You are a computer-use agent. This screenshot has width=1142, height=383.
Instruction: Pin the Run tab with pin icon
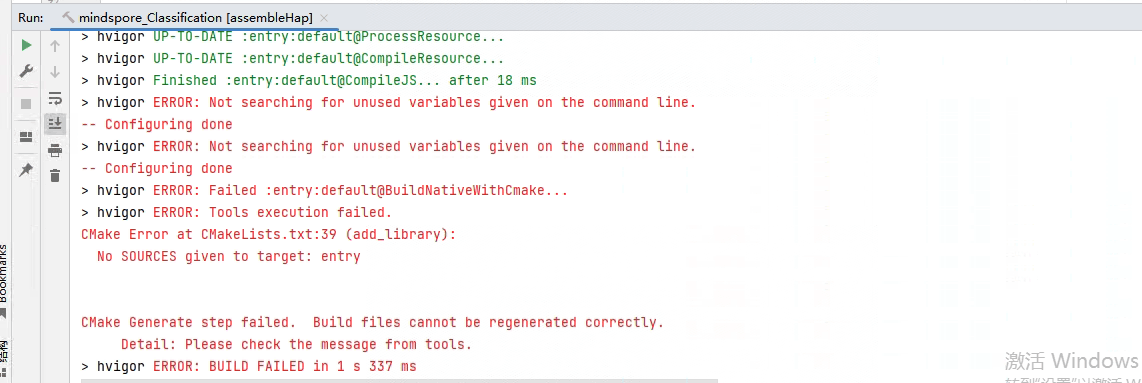(26, 170)
